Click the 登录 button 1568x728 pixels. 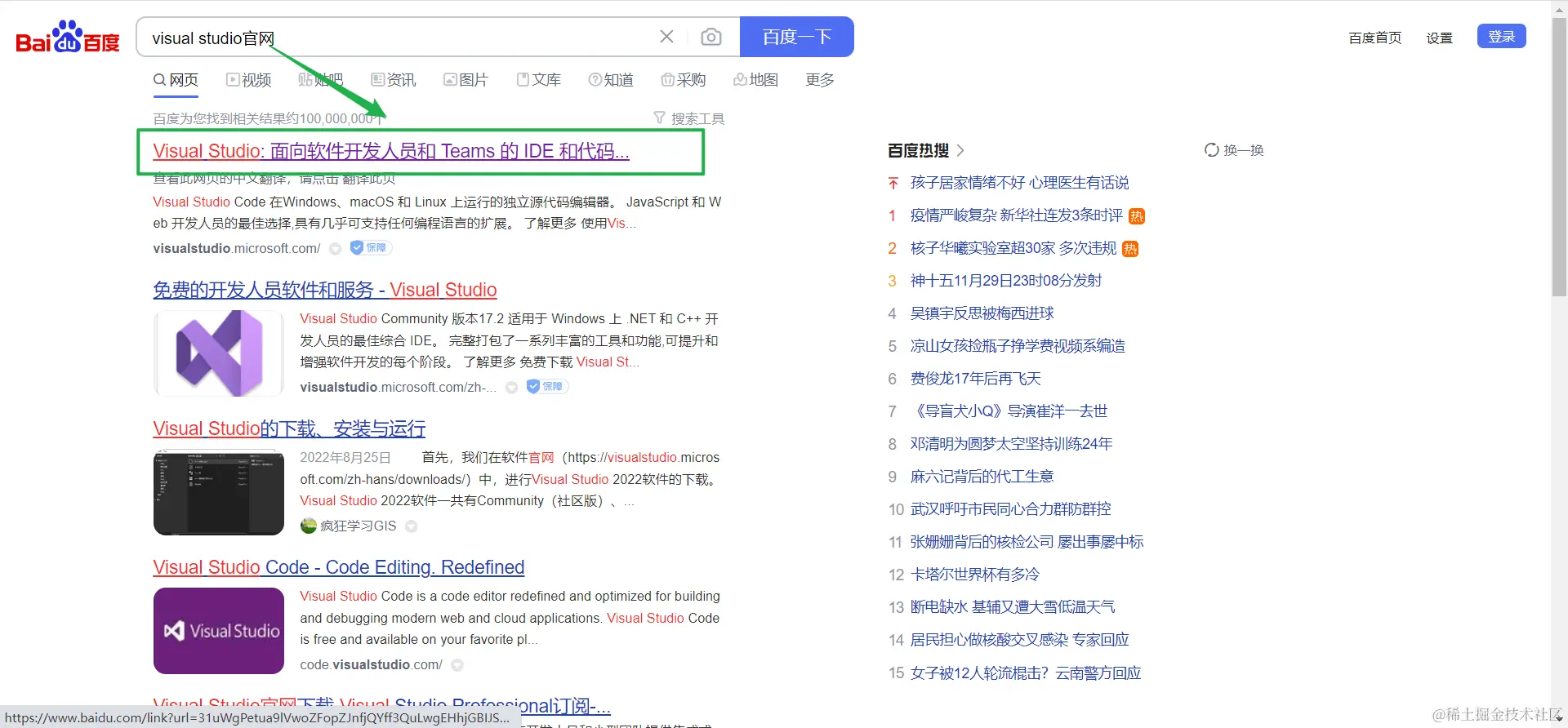1502,36
